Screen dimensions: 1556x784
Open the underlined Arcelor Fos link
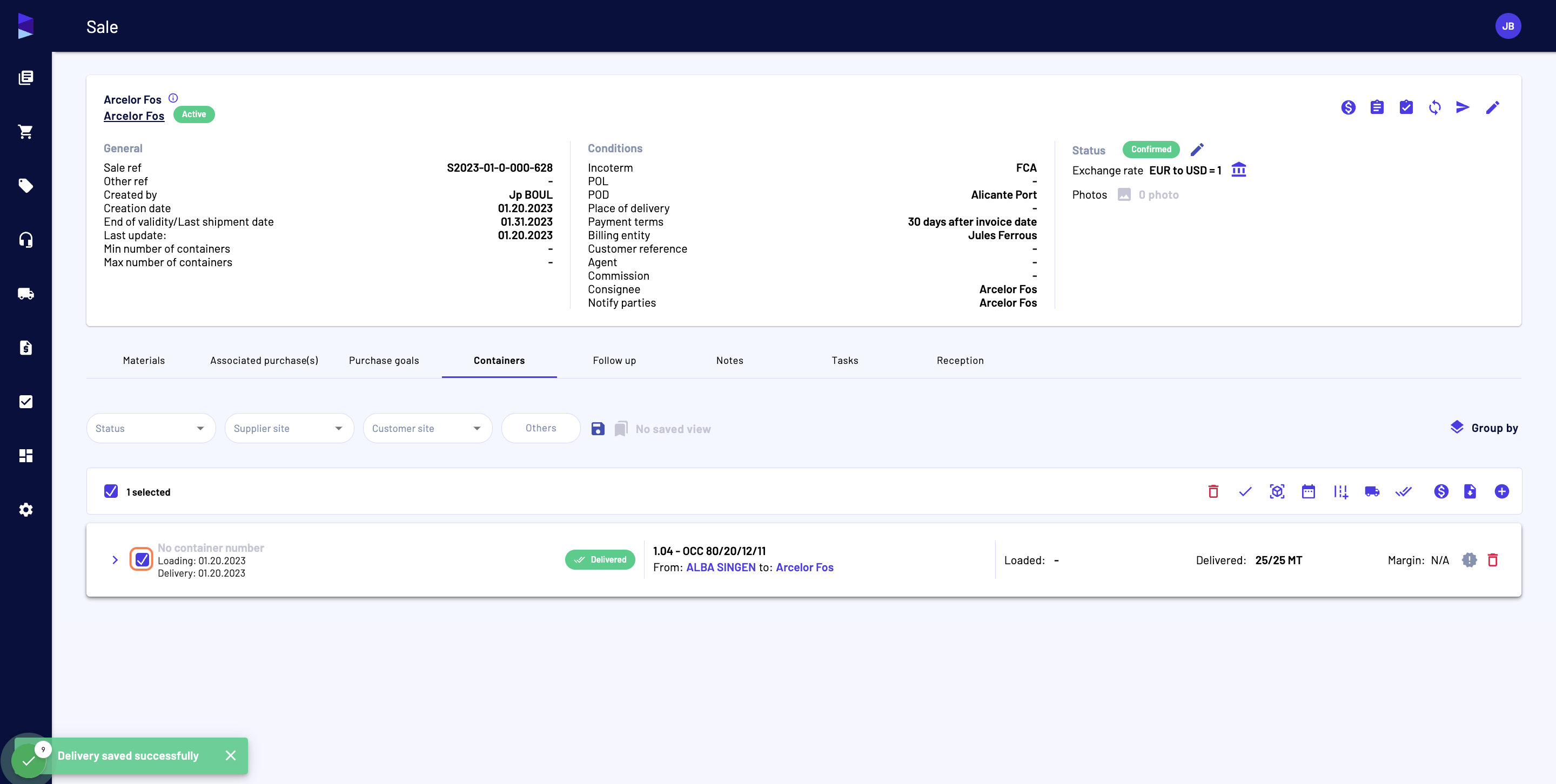pos(134,116)
